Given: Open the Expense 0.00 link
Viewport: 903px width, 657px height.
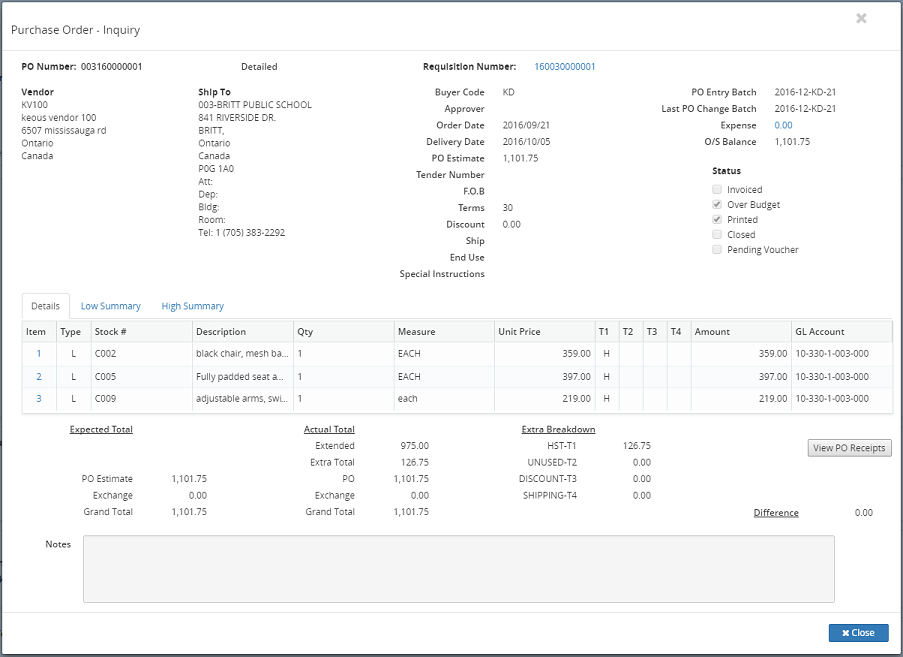Looking at the screenshot, I should coord(783,126).
